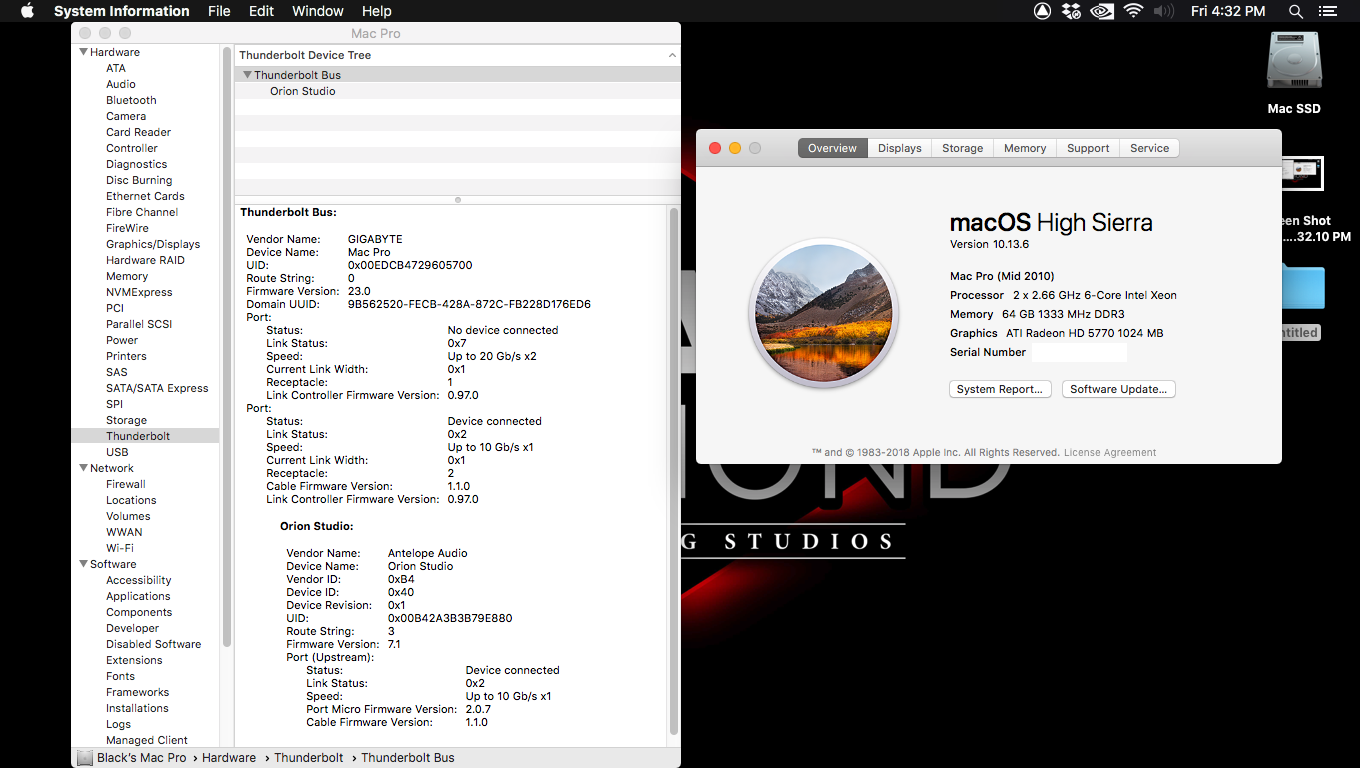This screenshot has height=768, width=1360.
Task: Select Wi-Fi under Network in the sidebar
Action: [120, 548]
